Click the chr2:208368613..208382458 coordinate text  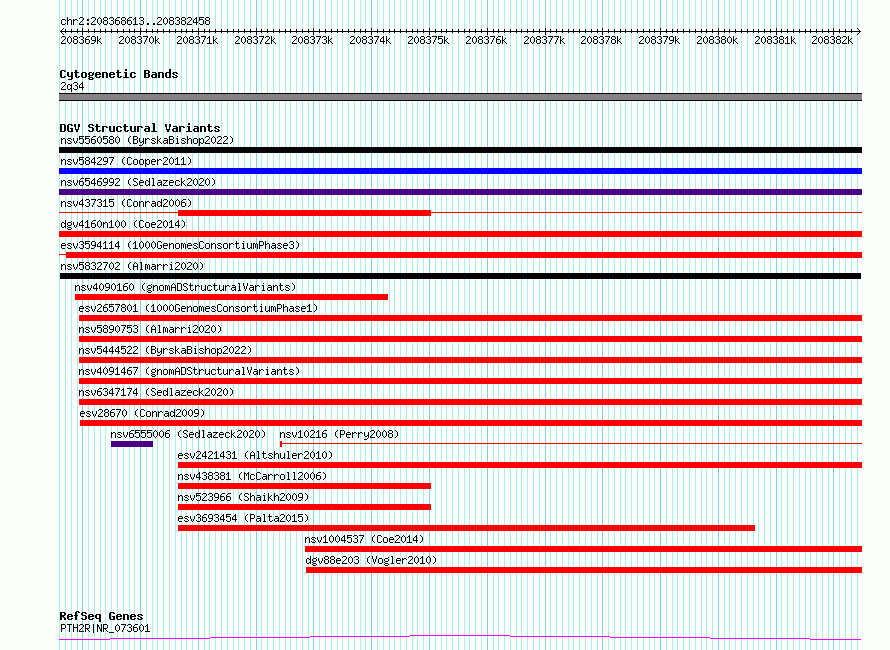click(x=135, y=21)
